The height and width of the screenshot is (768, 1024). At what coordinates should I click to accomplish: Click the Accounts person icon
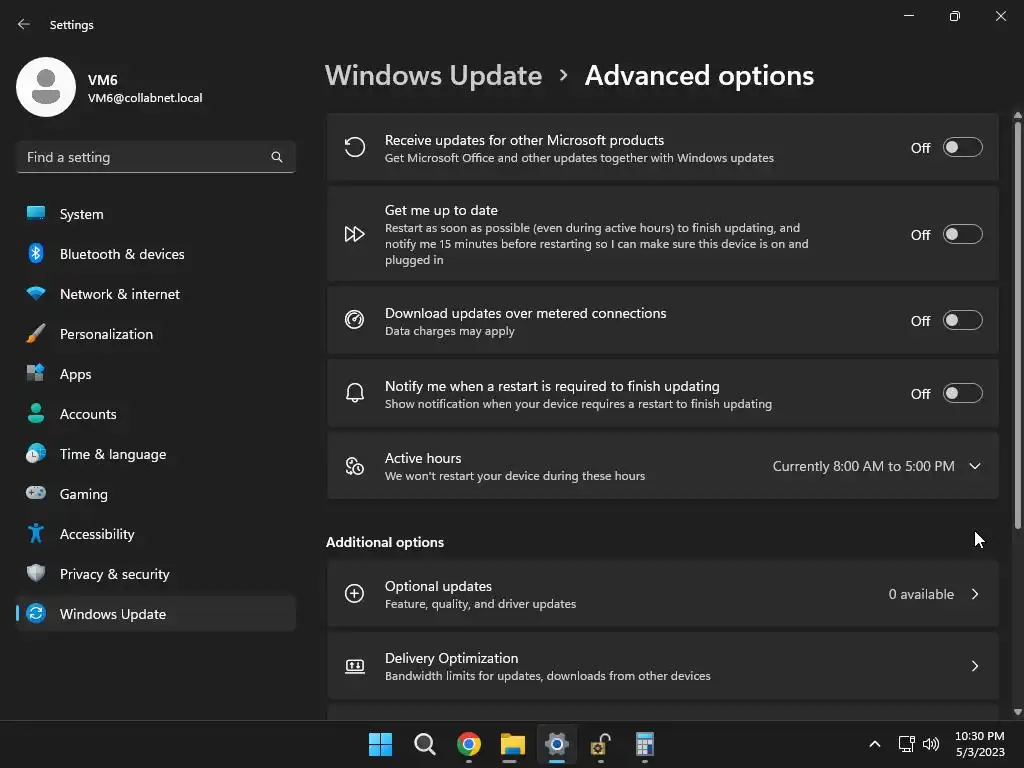pos(36,413)
